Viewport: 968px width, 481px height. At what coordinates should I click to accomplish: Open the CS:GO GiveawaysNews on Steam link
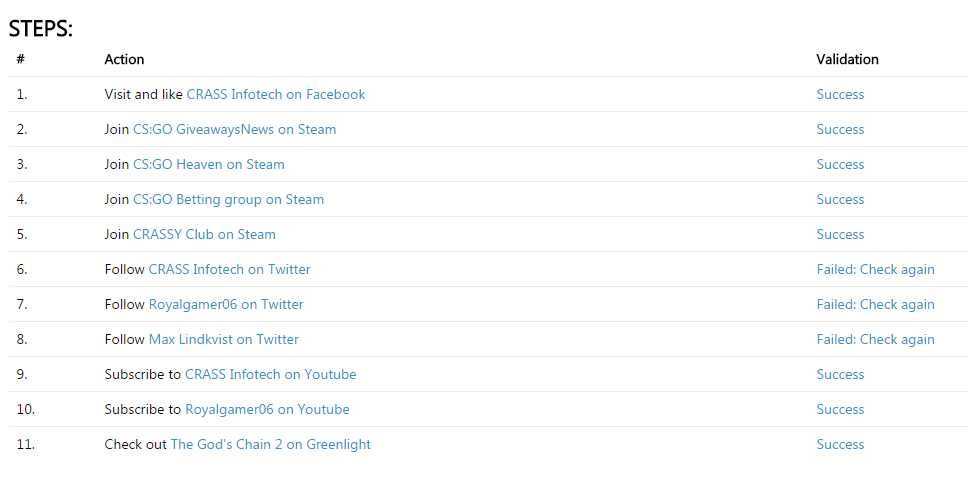pos(235,130)
